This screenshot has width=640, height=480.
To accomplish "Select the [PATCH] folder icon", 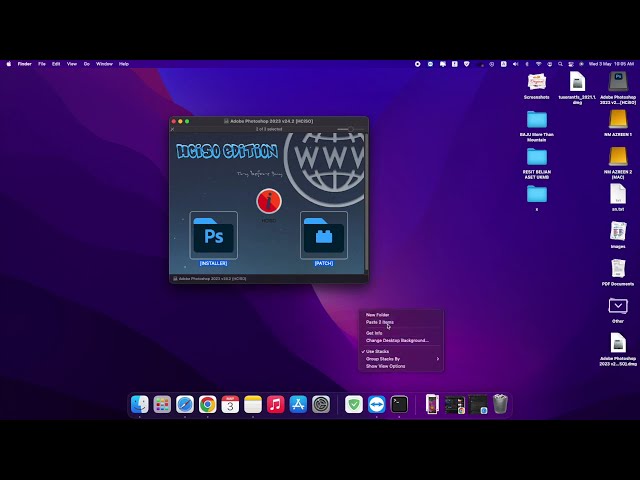I will [x=324, y=235].
